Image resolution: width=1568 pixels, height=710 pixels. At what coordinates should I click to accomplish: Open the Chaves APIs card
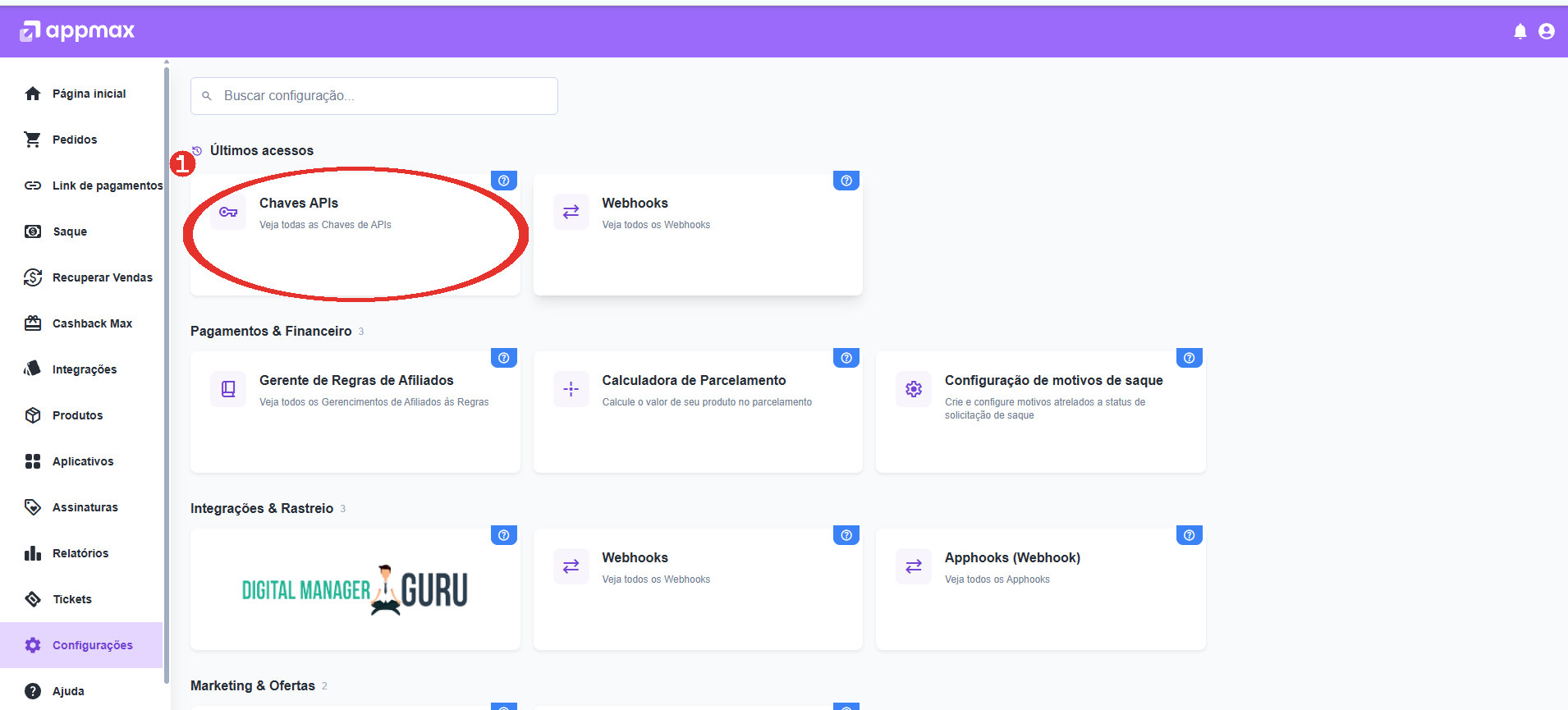pyautogui.click(x=355, y=235)
